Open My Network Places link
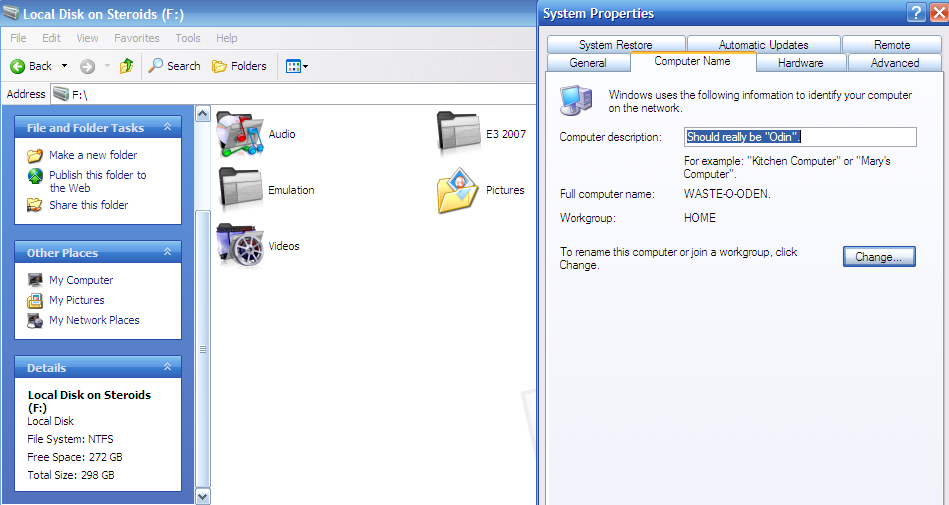The height and width of the screenshot is (505, 949). (x=94, y=320)
